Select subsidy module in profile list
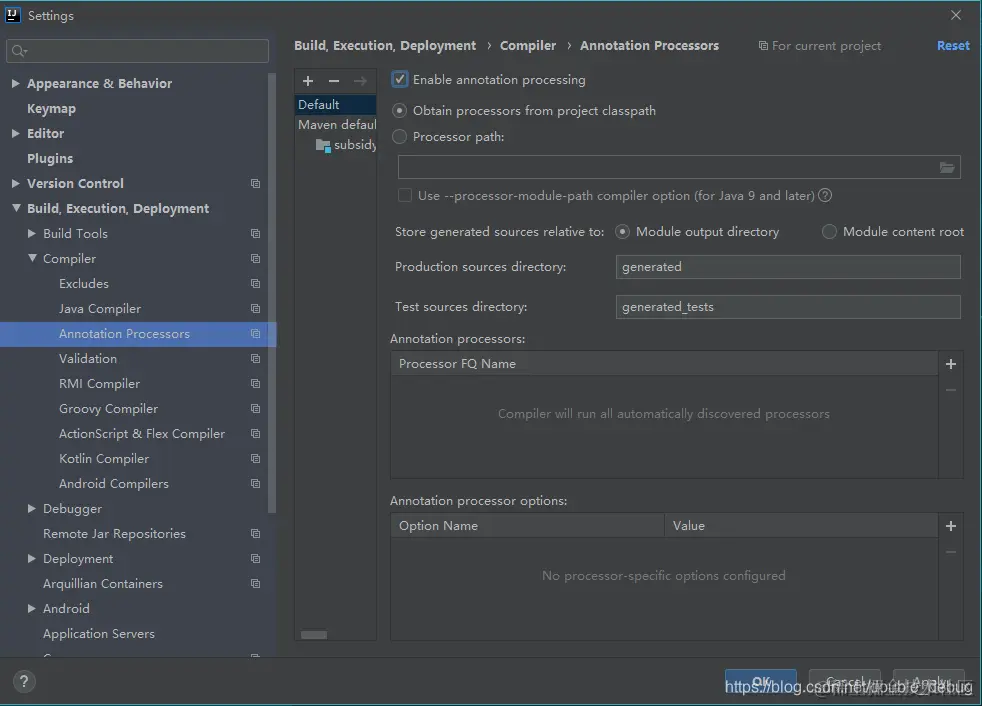The height and width of the screenshot is (706, 982). 346,145
